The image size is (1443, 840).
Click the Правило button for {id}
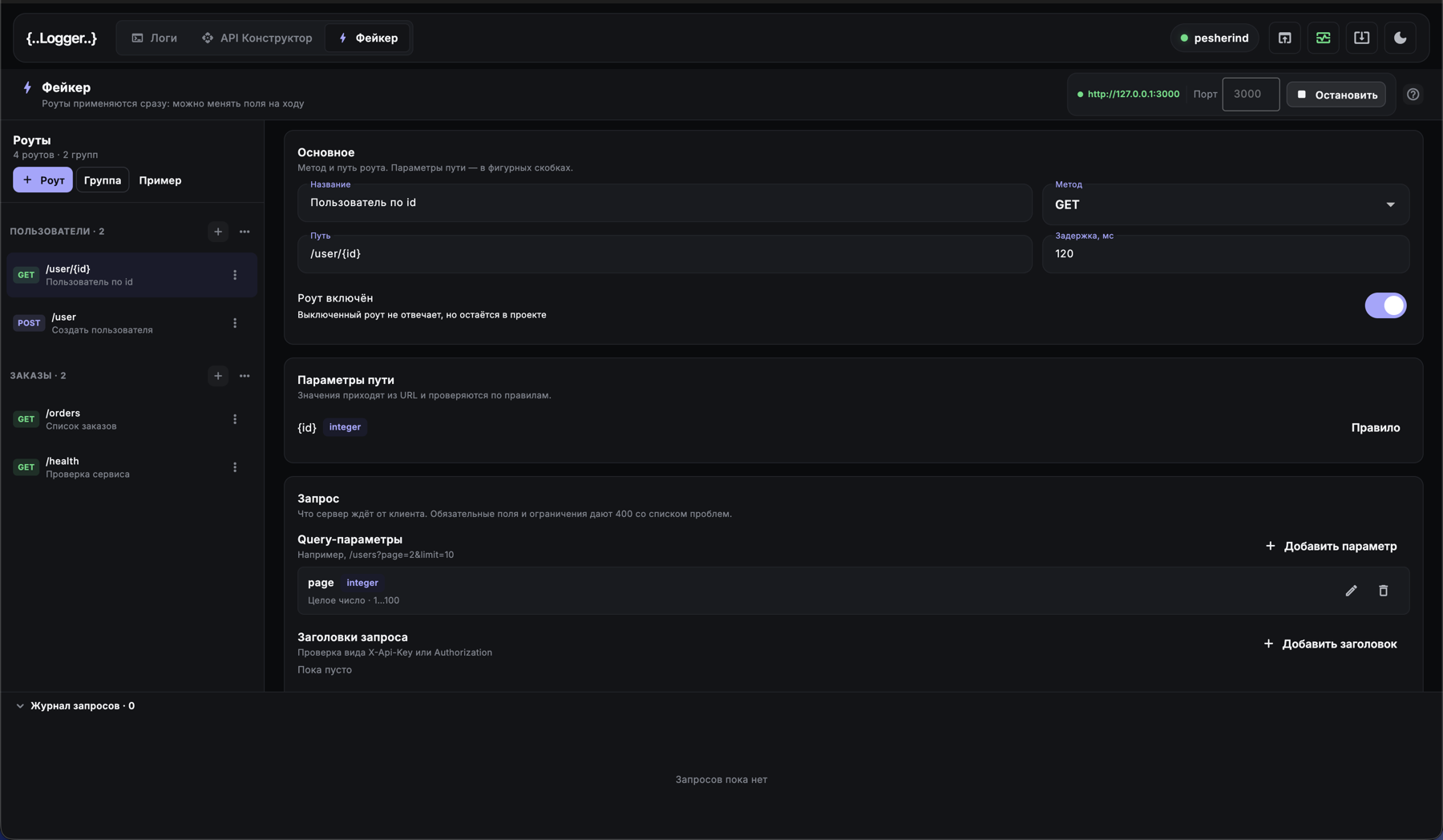coord(1376,427)
